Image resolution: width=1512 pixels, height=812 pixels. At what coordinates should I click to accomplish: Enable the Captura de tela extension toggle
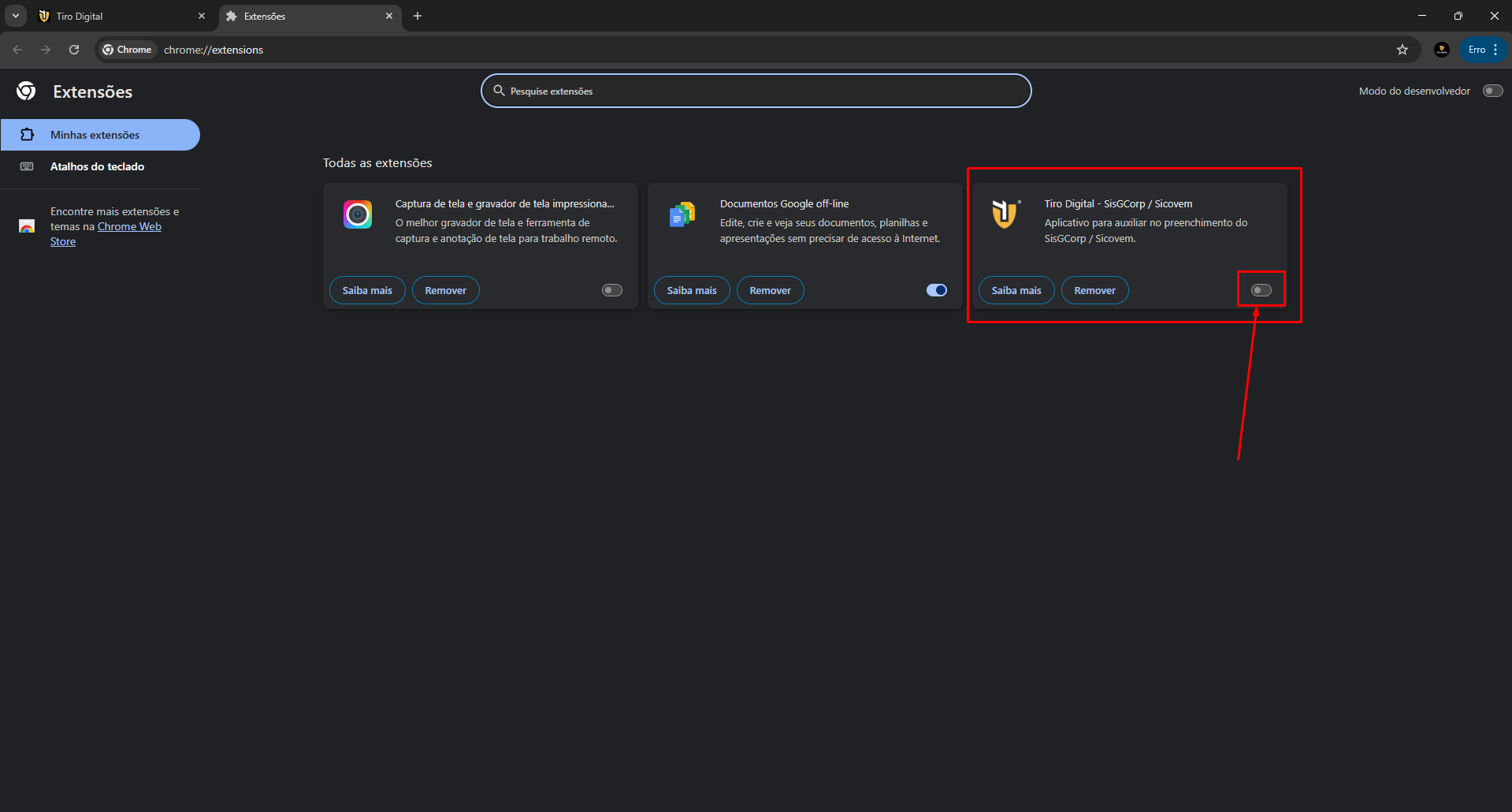612,290
